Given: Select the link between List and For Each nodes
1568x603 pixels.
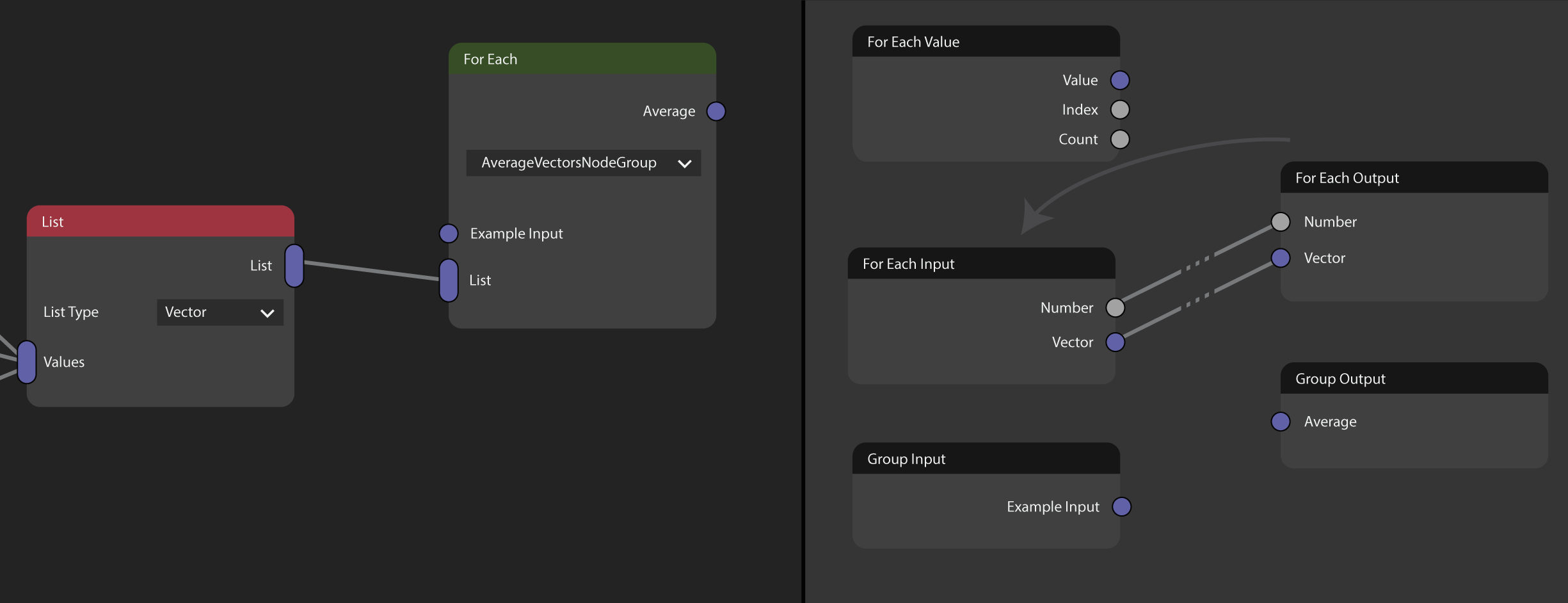Looking at the screenshot, I should click(x=372, y=271).
